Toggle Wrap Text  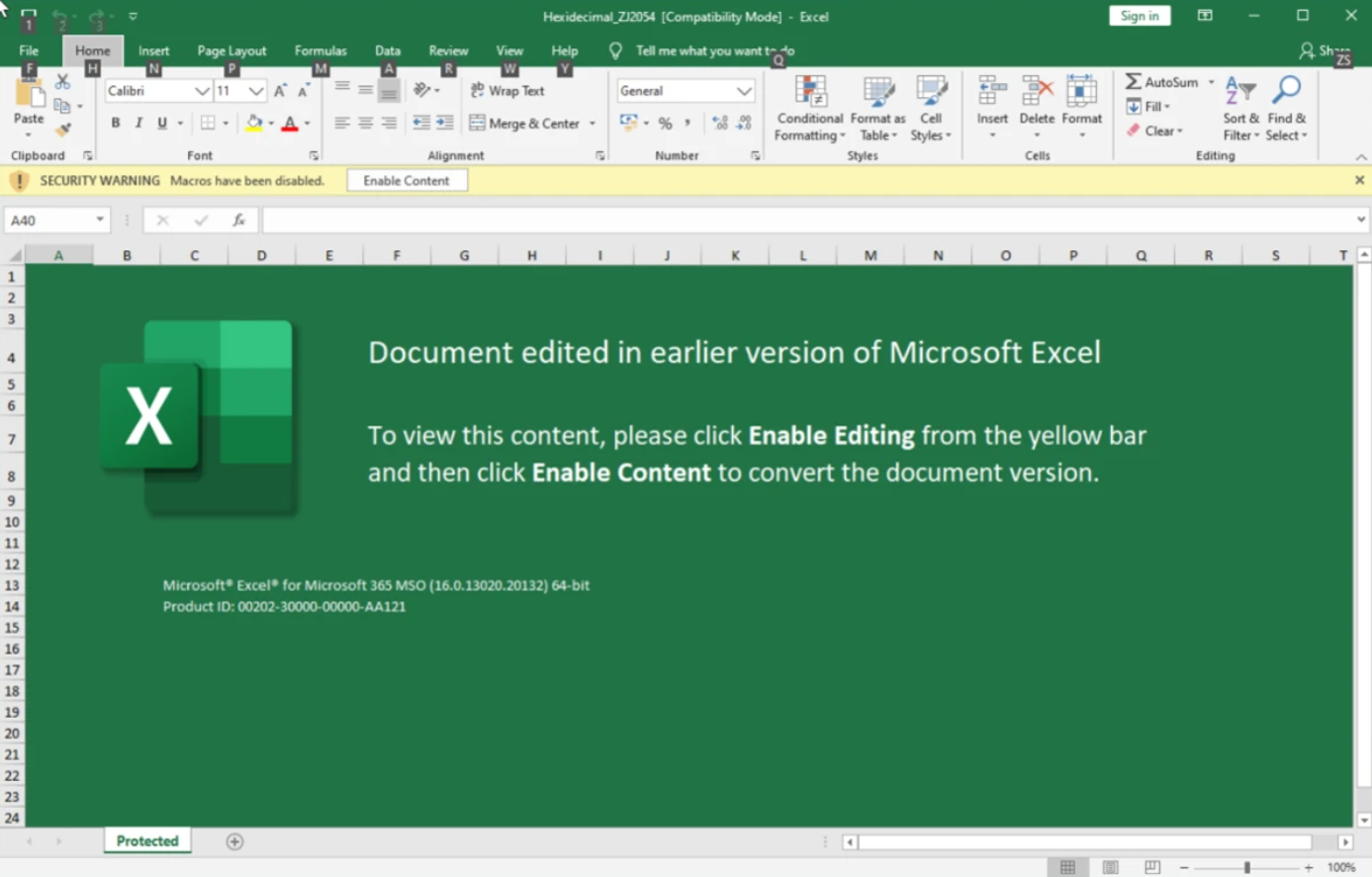(507, 90)
